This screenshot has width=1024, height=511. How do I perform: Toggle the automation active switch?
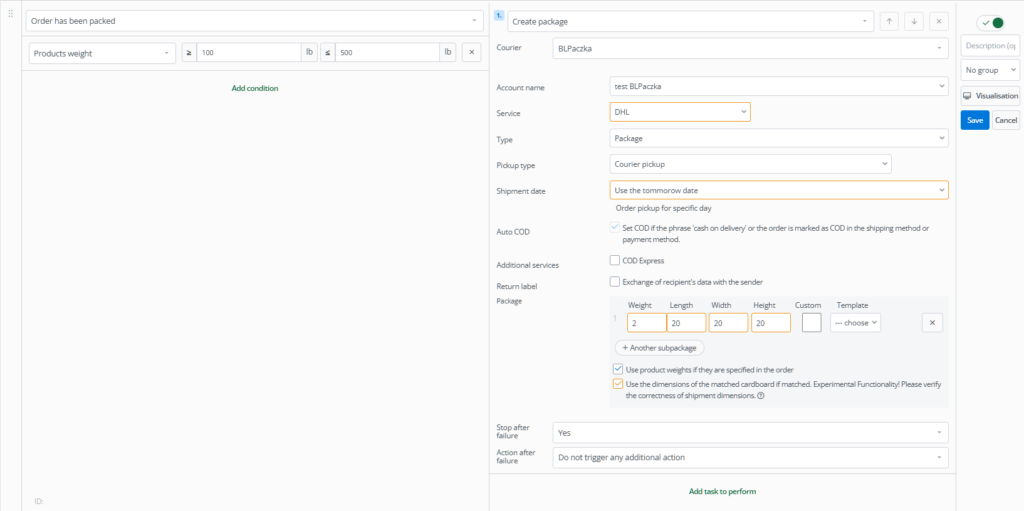(x=990, y=23)
